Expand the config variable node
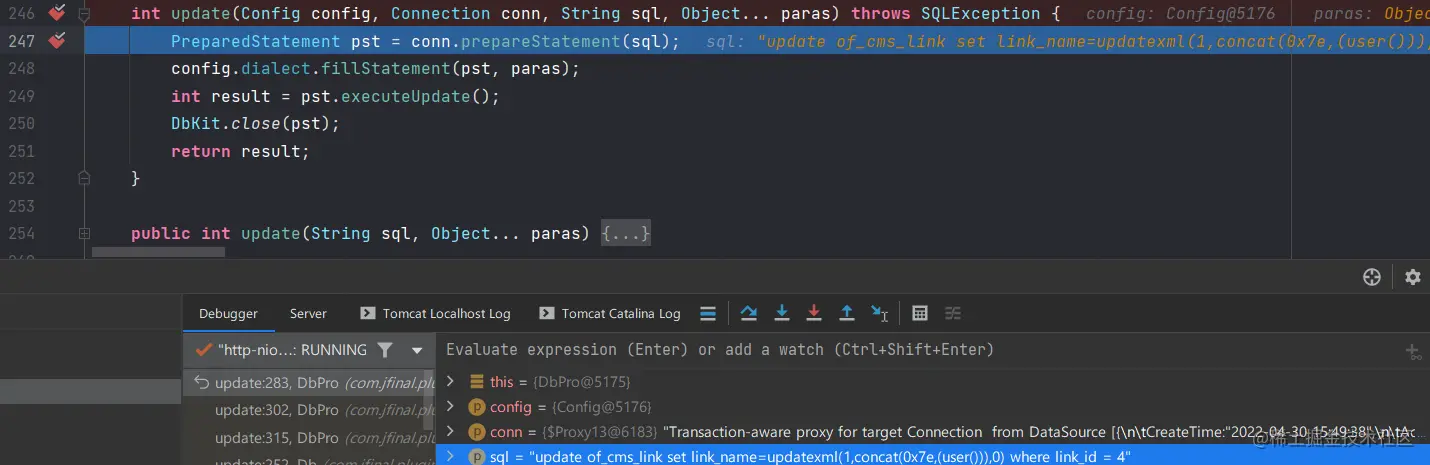This screenshot has width=1430, height=465. (451, 407)
